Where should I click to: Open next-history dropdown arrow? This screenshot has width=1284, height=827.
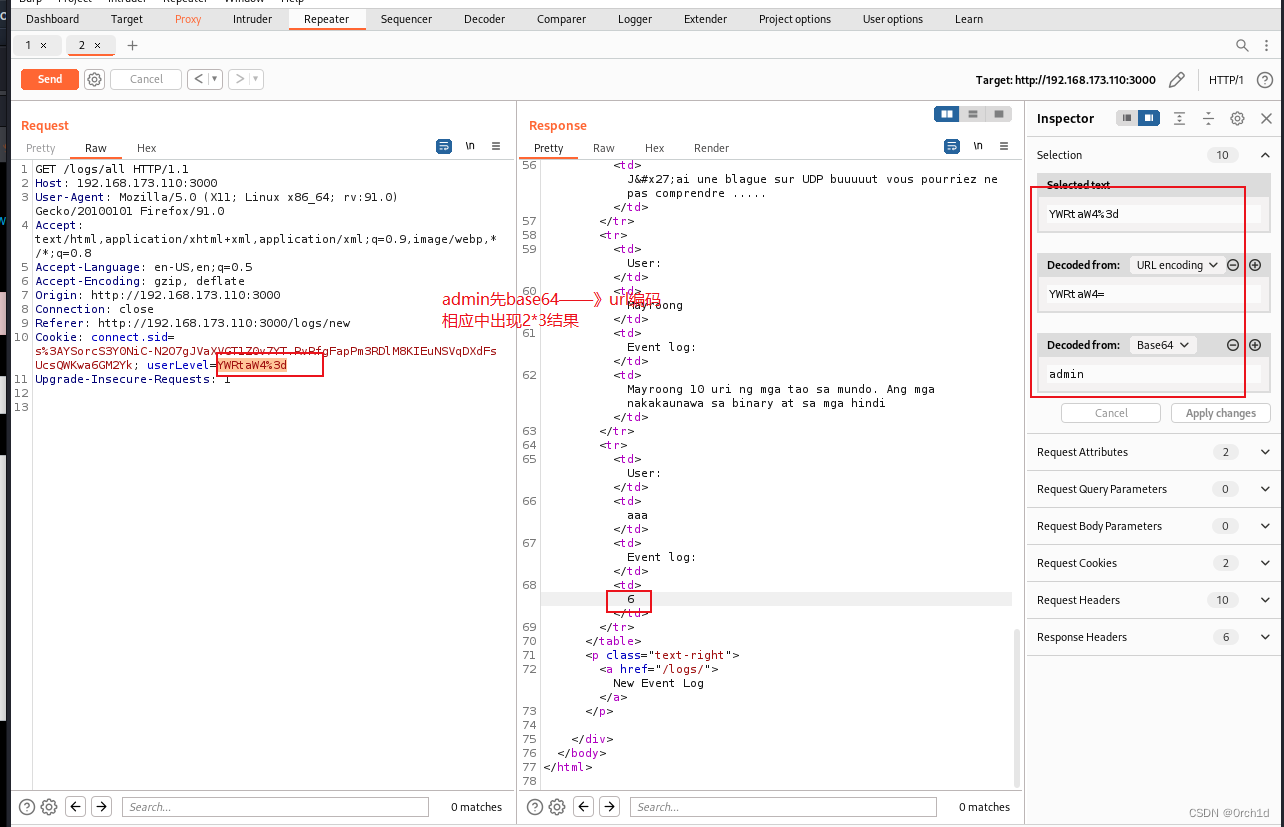[256, 79]
